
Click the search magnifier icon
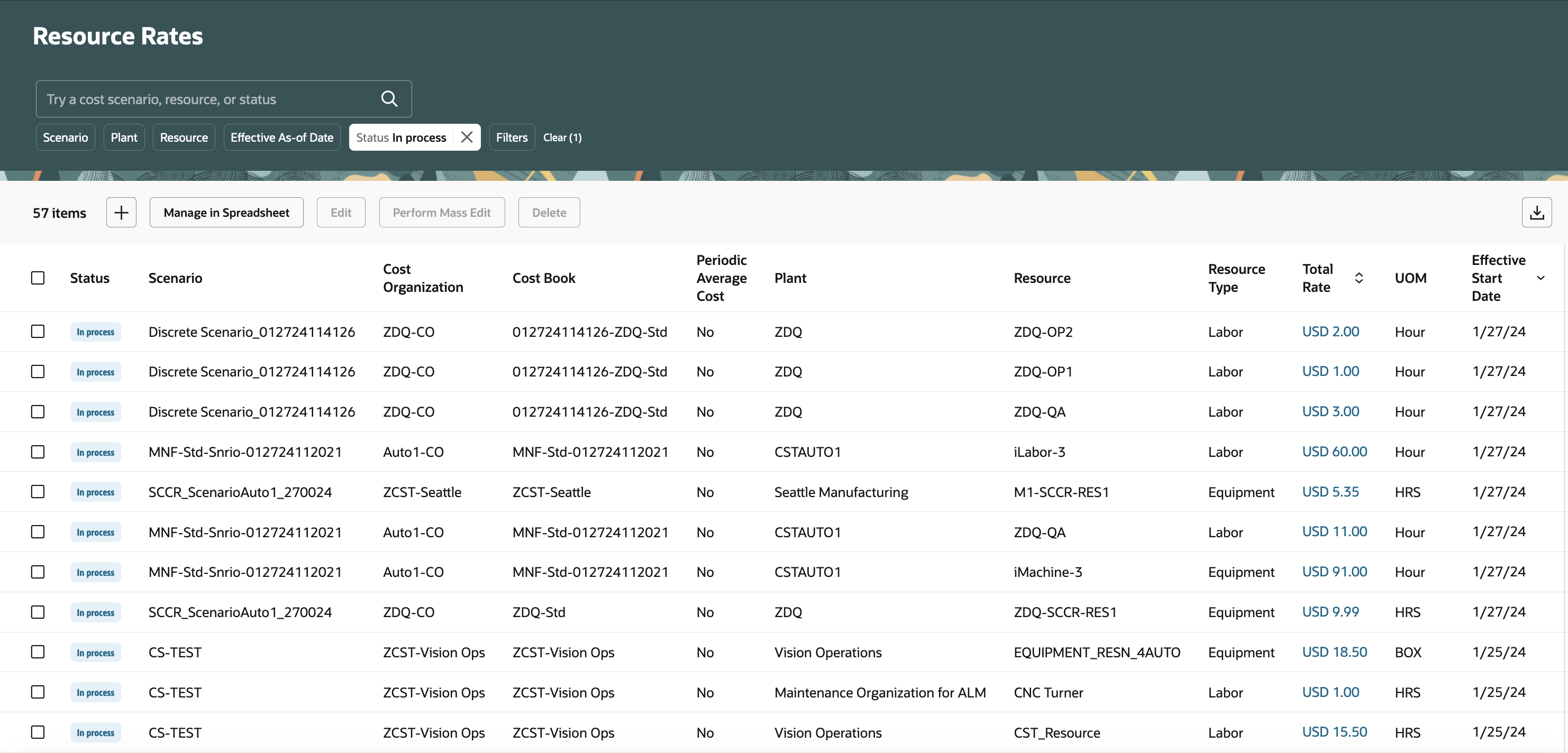pos(389,98)
